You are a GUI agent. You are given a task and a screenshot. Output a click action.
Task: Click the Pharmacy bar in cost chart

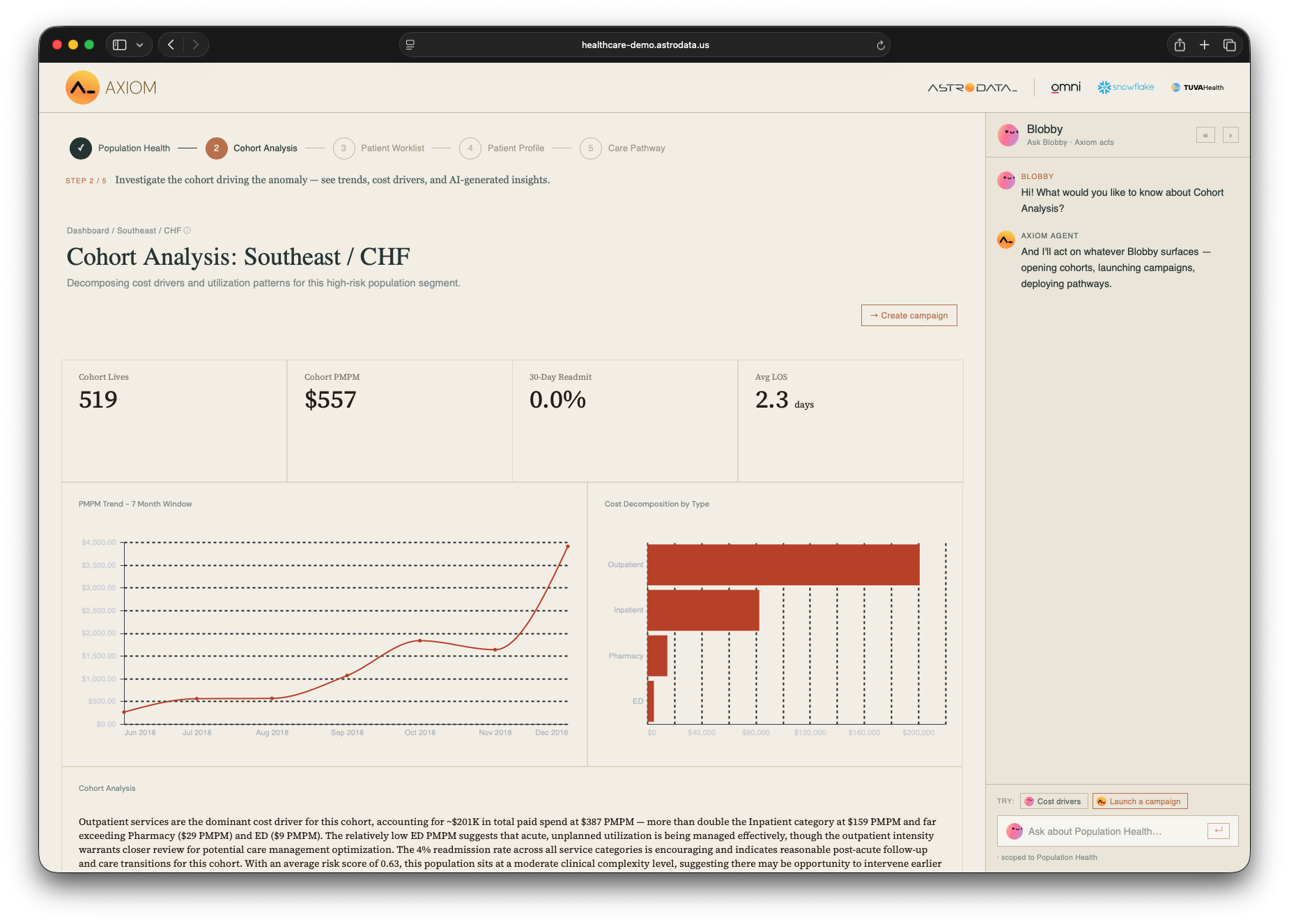click(658, 656)
